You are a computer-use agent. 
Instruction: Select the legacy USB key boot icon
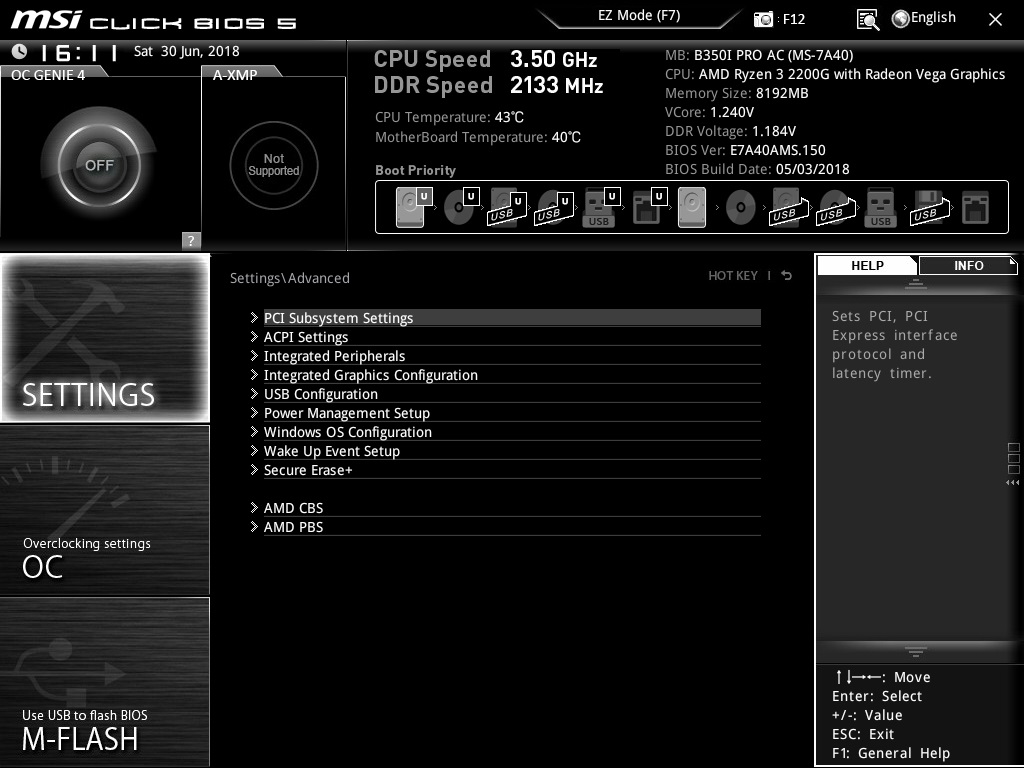pos(880,207)
